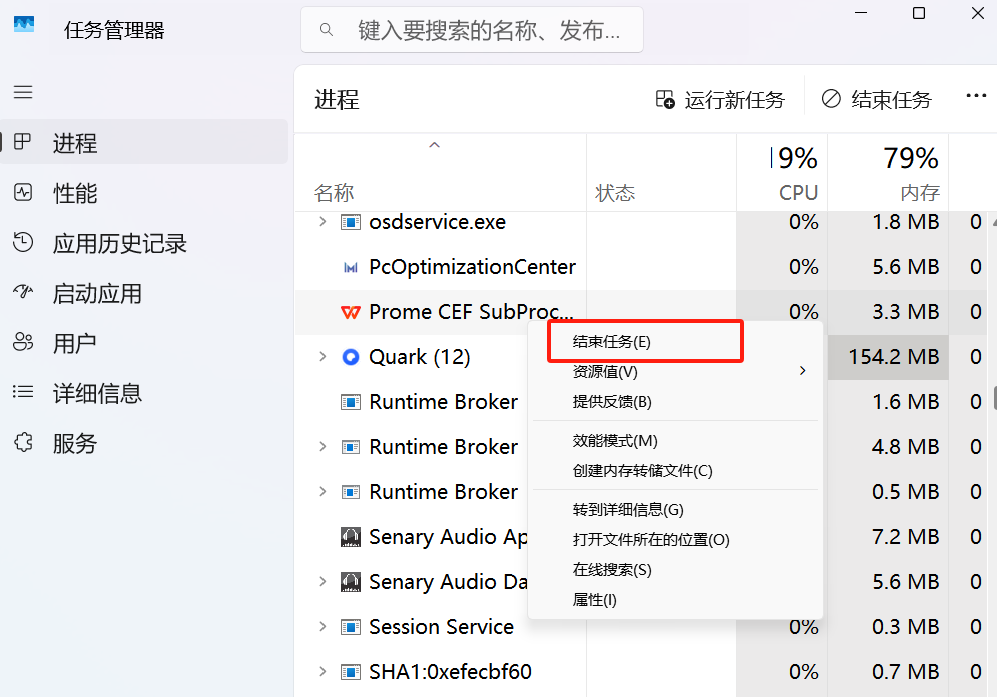
Task: Open the 服务 services page
Action: point(75,443)
